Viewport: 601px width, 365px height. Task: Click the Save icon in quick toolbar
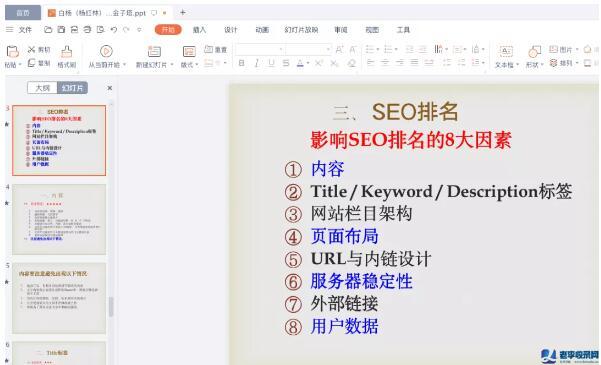tap(61, 30)
